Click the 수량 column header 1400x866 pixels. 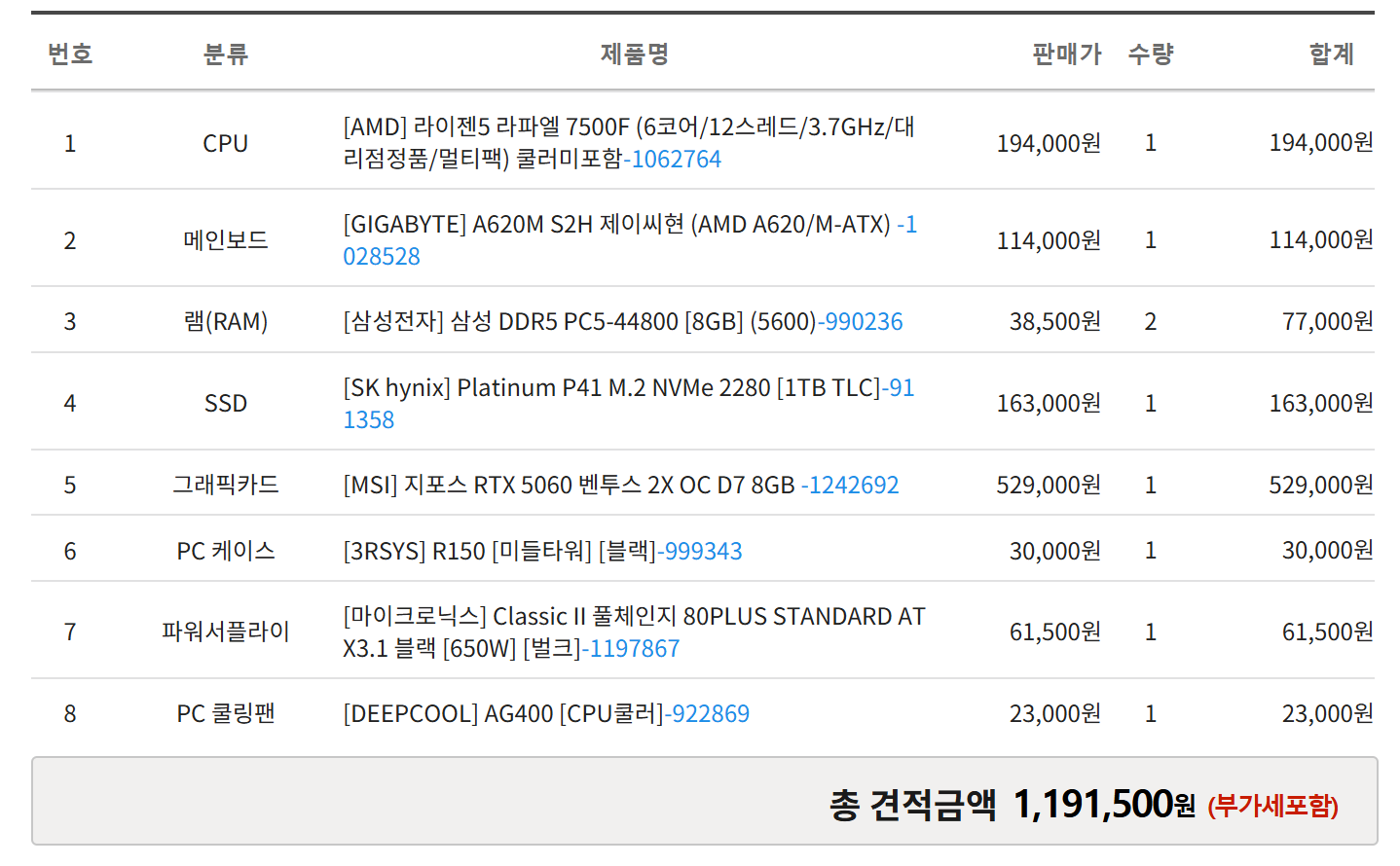(1151, 55)
